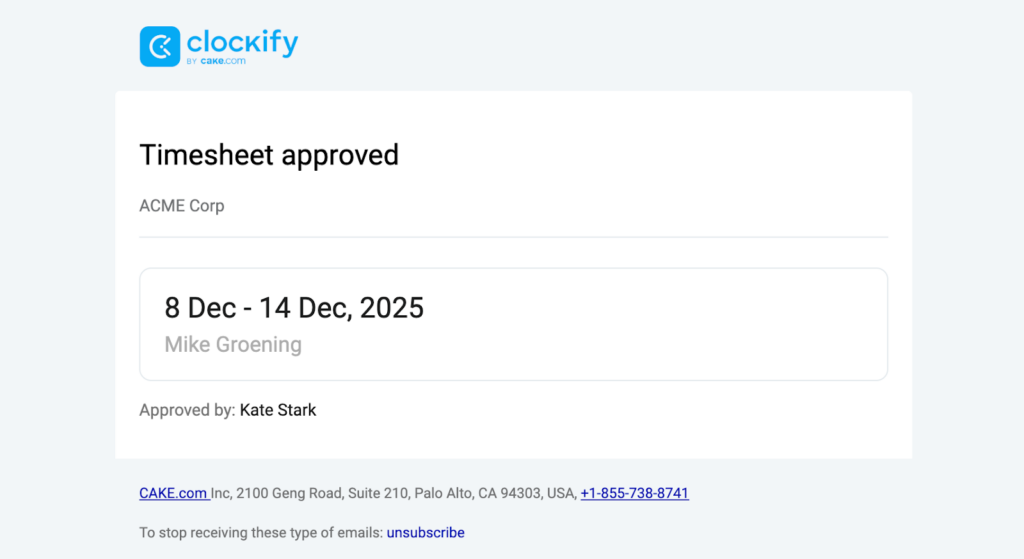Click the divider line under ACME Corp
1024x559 pixels.
click(x=513, y=237)
